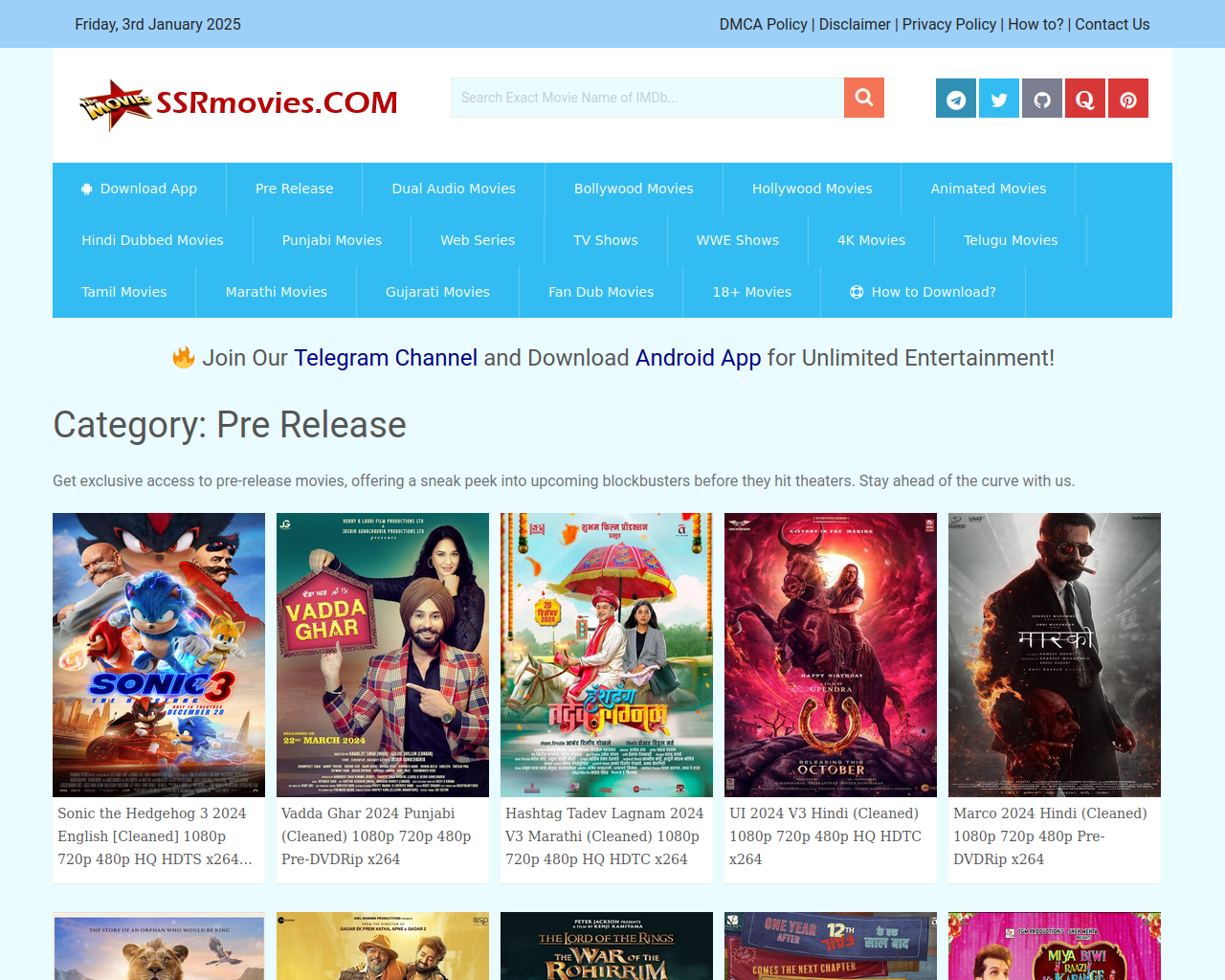
Task: Open TV Shows category
Action: (606, 240)
